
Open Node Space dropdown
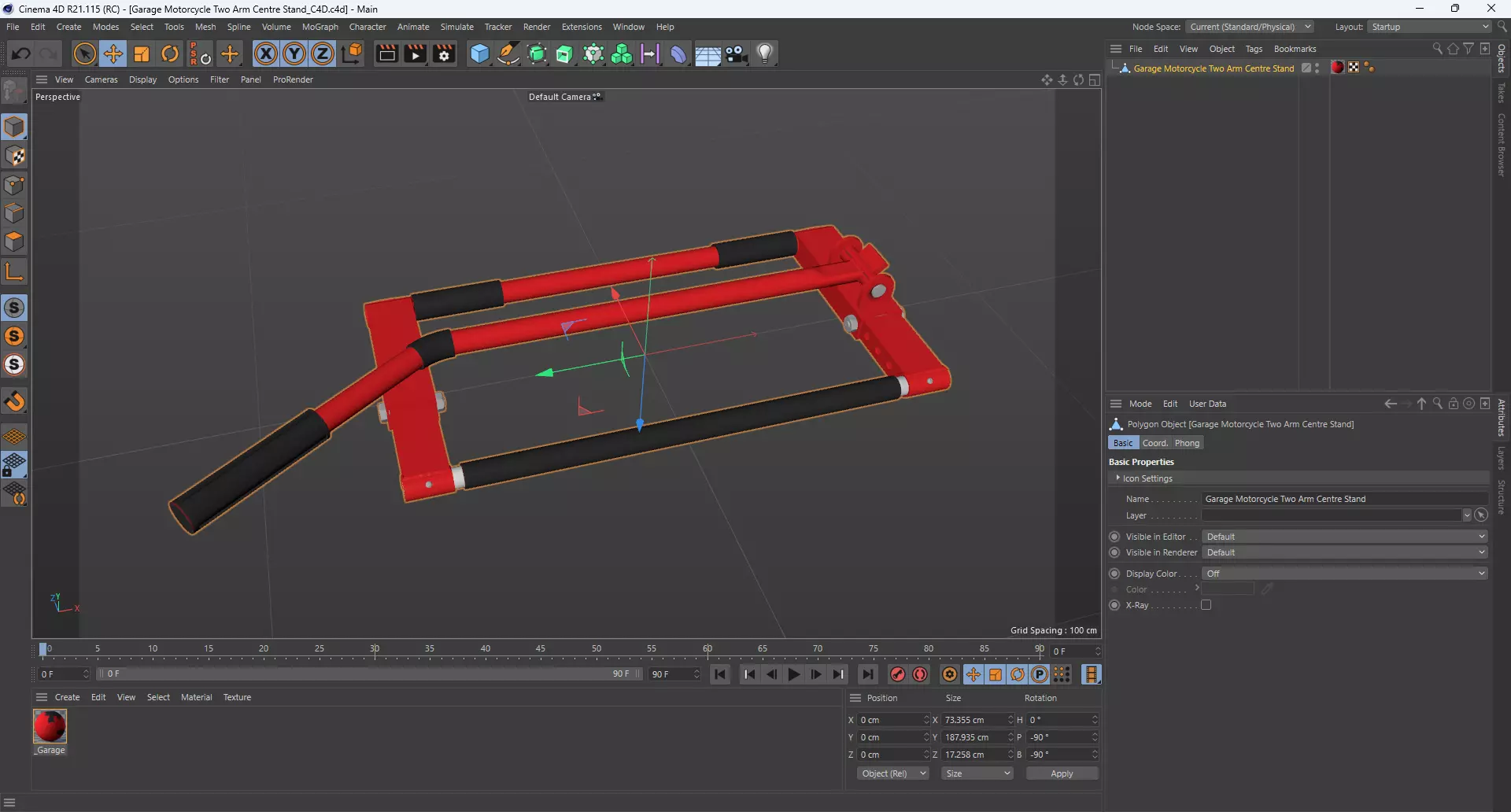1250,27
